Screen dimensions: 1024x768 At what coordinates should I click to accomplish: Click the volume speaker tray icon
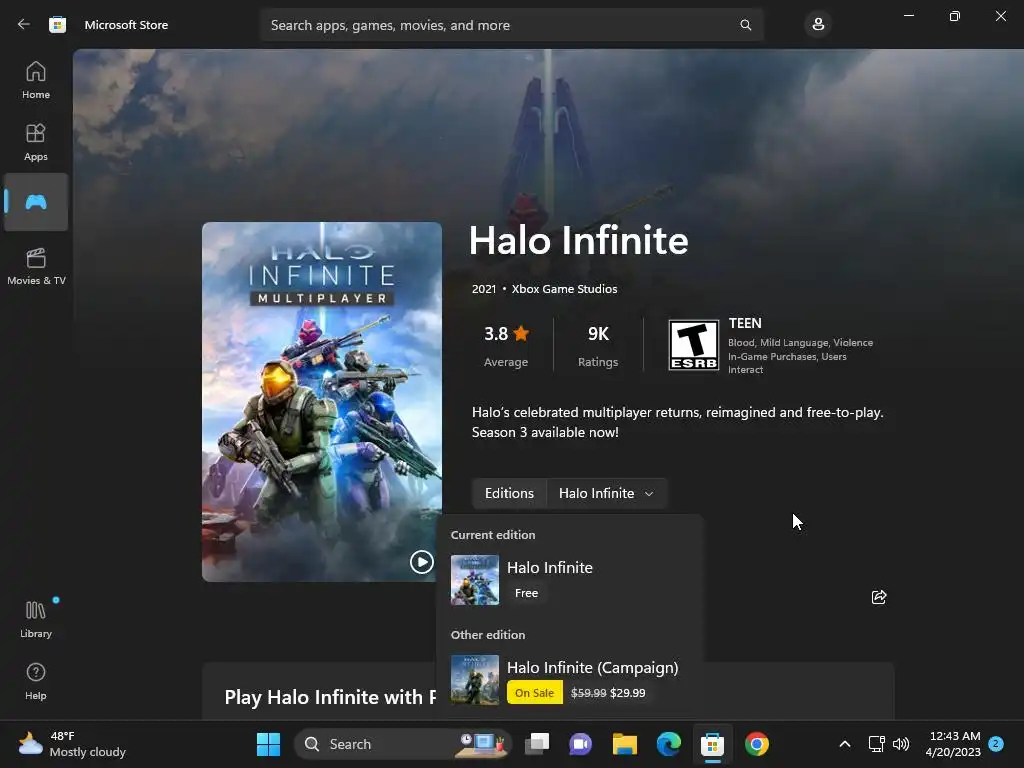click(901, 744)
